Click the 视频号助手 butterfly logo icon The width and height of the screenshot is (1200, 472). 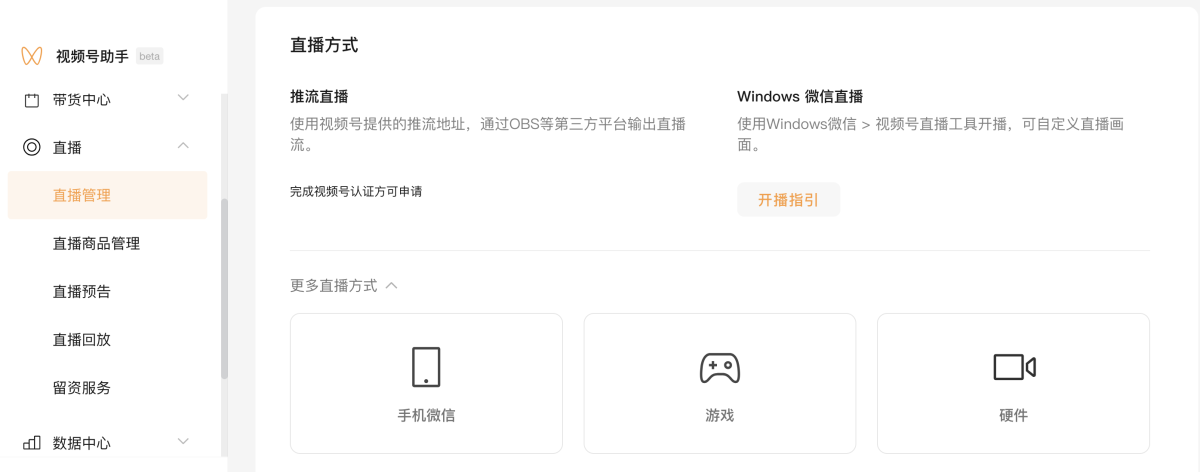(32, 56)
